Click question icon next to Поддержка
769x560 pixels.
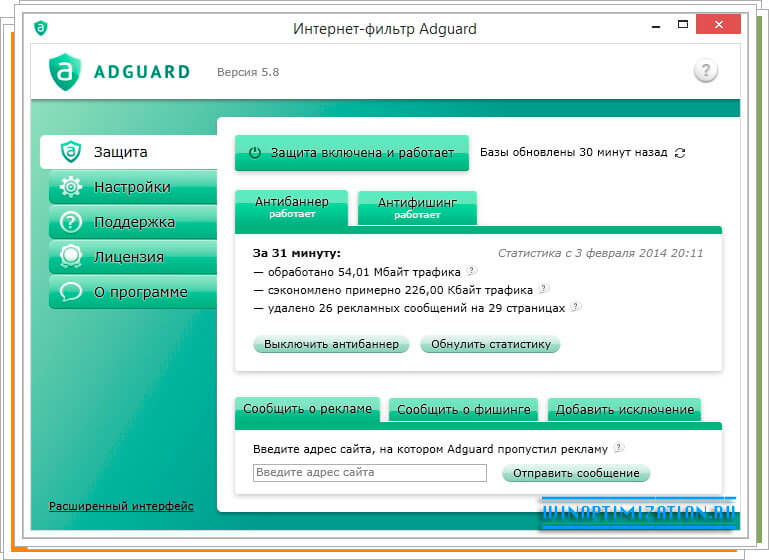click(71, 222)
